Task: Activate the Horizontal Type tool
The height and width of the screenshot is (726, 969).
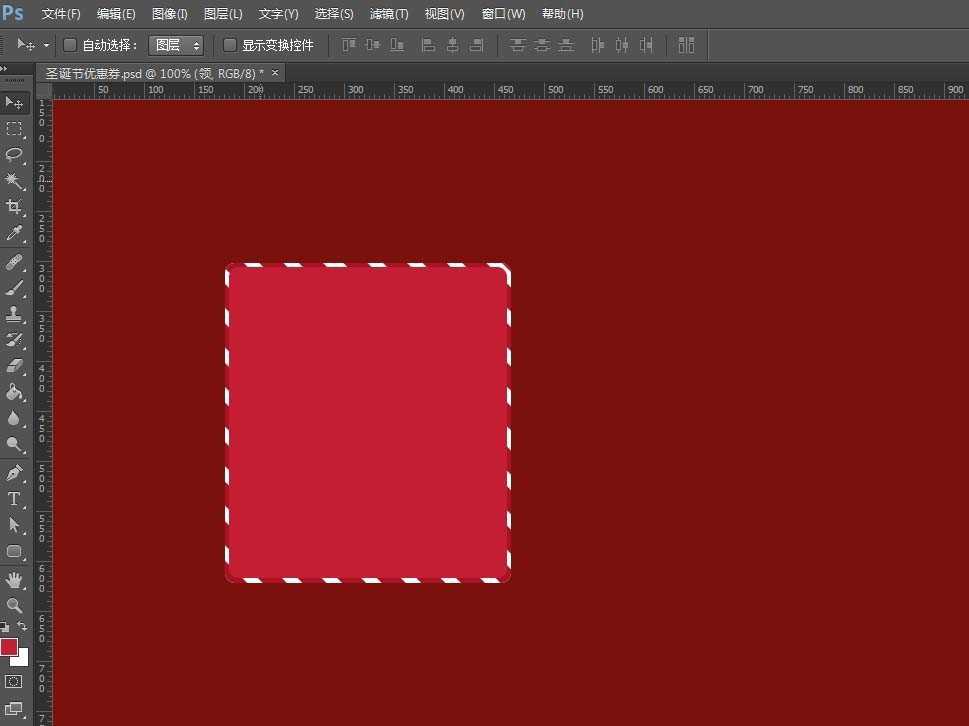Action: [x=14, y=499]
